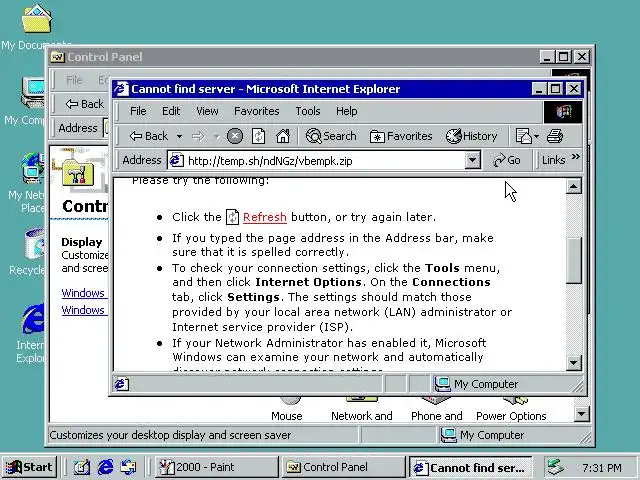Open the first Windows link in Control Panel
This screenshot has height=480, width=640.
83,293
